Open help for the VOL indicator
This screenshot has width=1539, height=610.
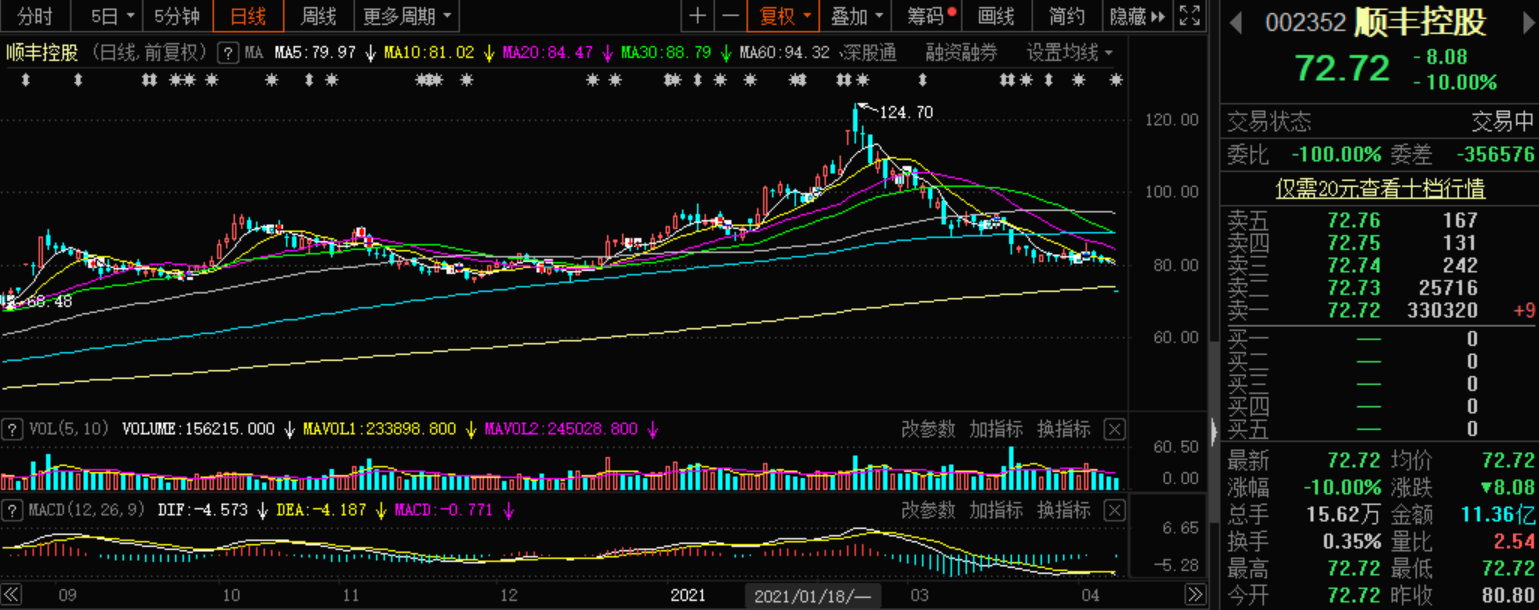coord(12,430)
